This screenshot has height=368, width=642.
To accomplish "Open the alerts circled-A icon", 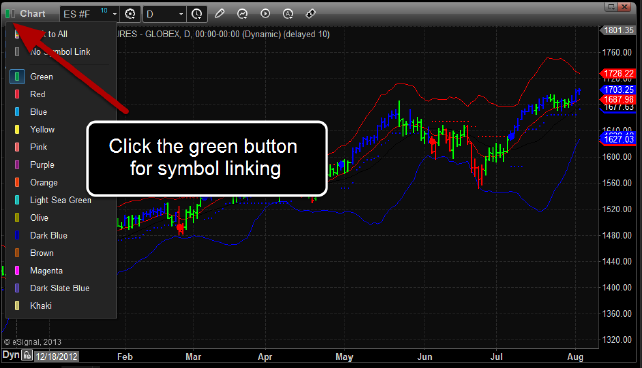I will [288, 14].
